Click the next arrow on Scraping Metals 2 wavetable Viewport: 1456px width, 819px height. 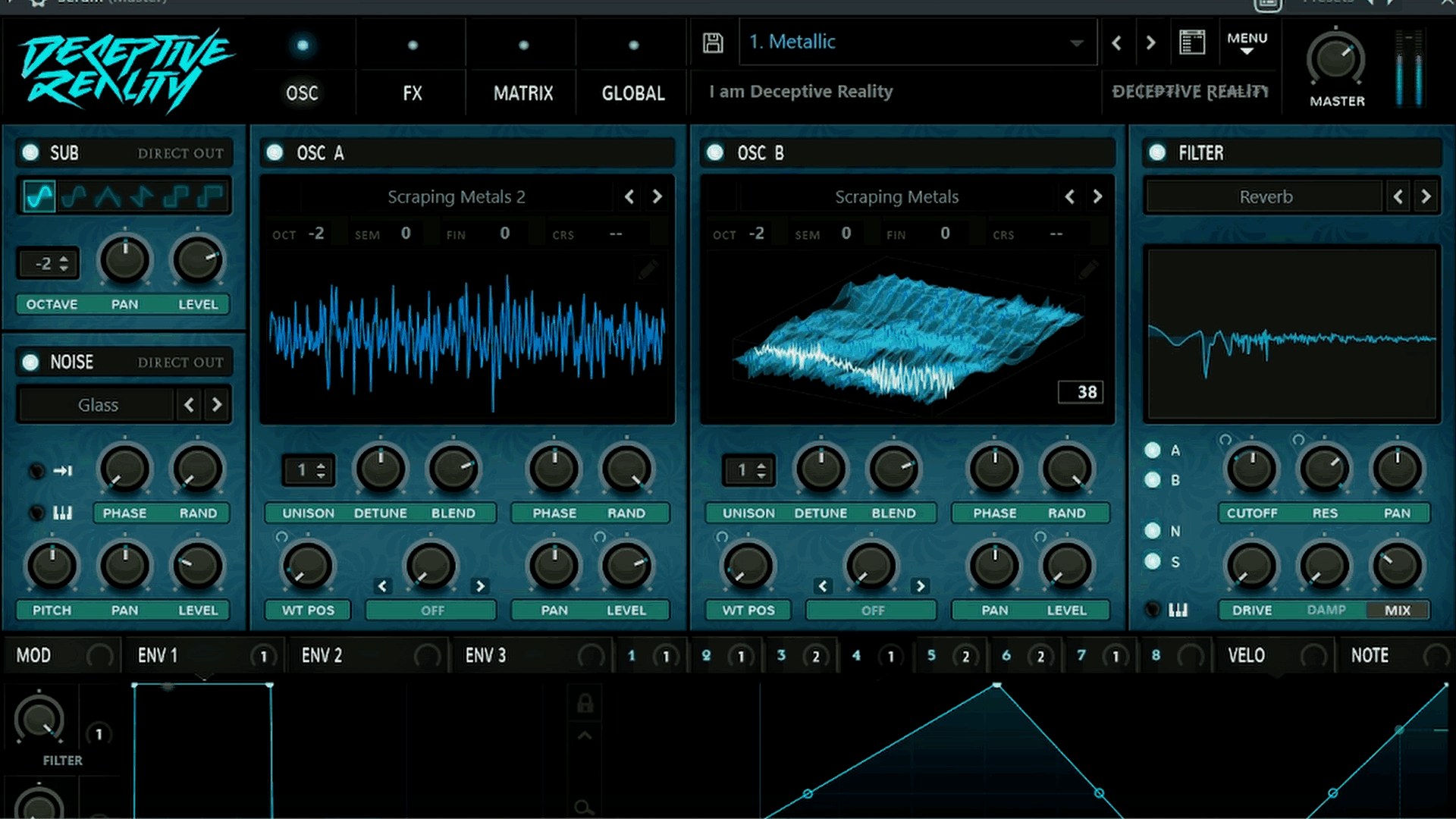(x=657, y=196)
